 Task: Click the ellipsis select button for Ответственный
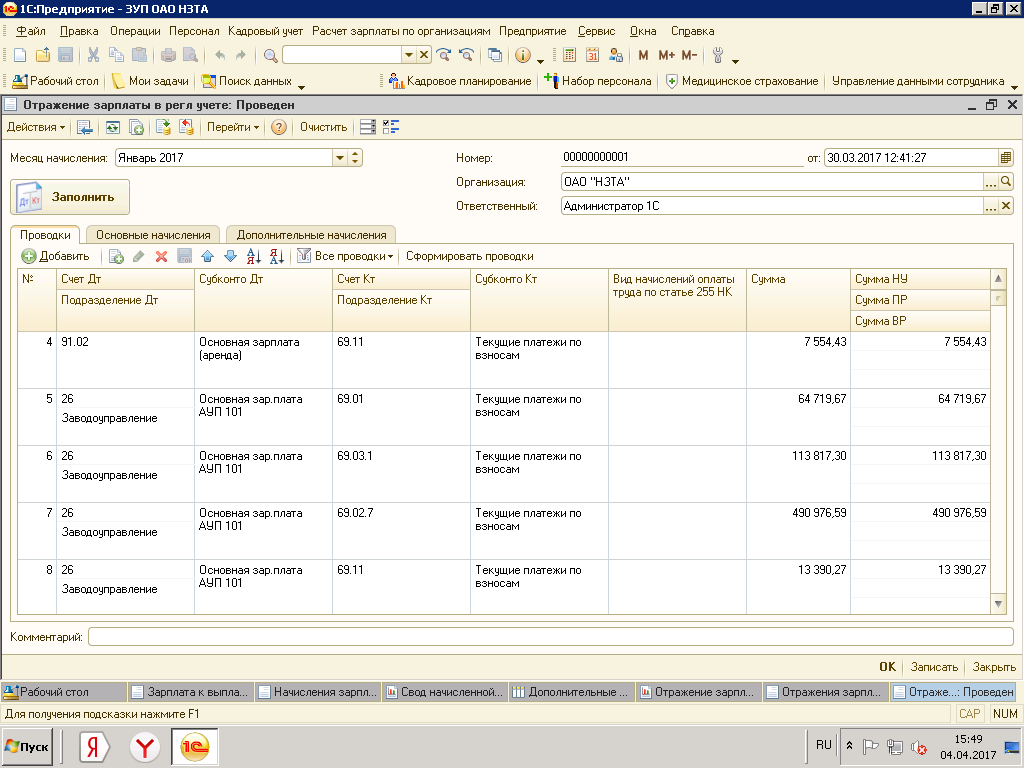(991, 206)
